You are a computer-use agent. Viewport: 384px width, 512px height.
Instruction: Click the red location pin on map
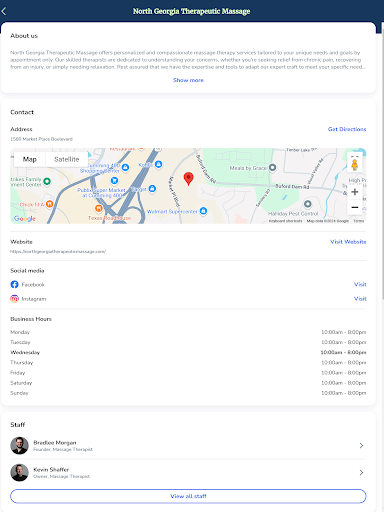point(188,179)
